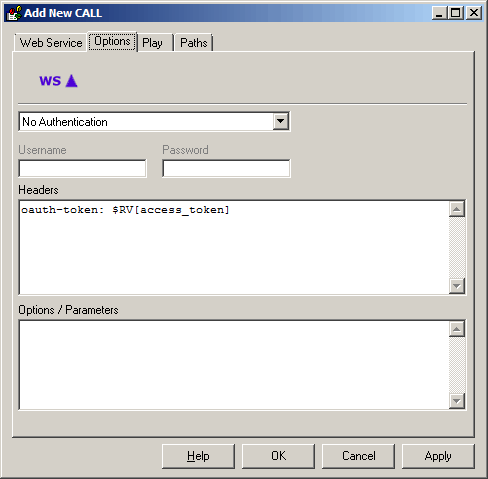Close the Add New CALL dialog
The height and width of the screenshot is (479, 488).
point(474,13)
